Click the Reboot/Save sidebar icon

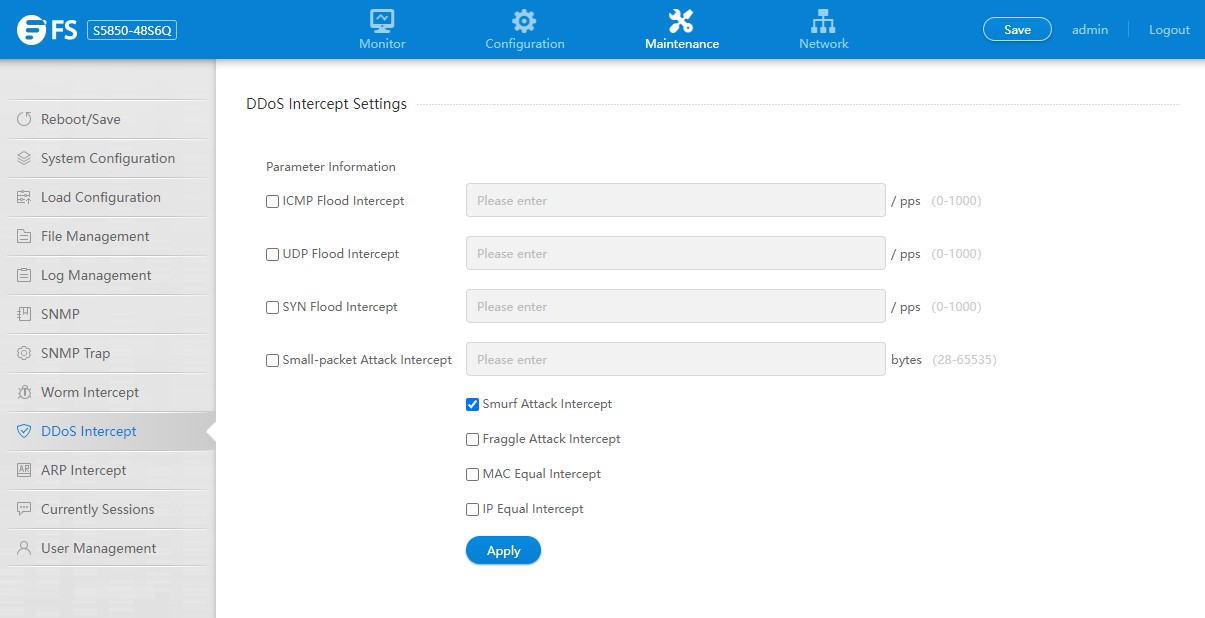(x=24, y=119)
